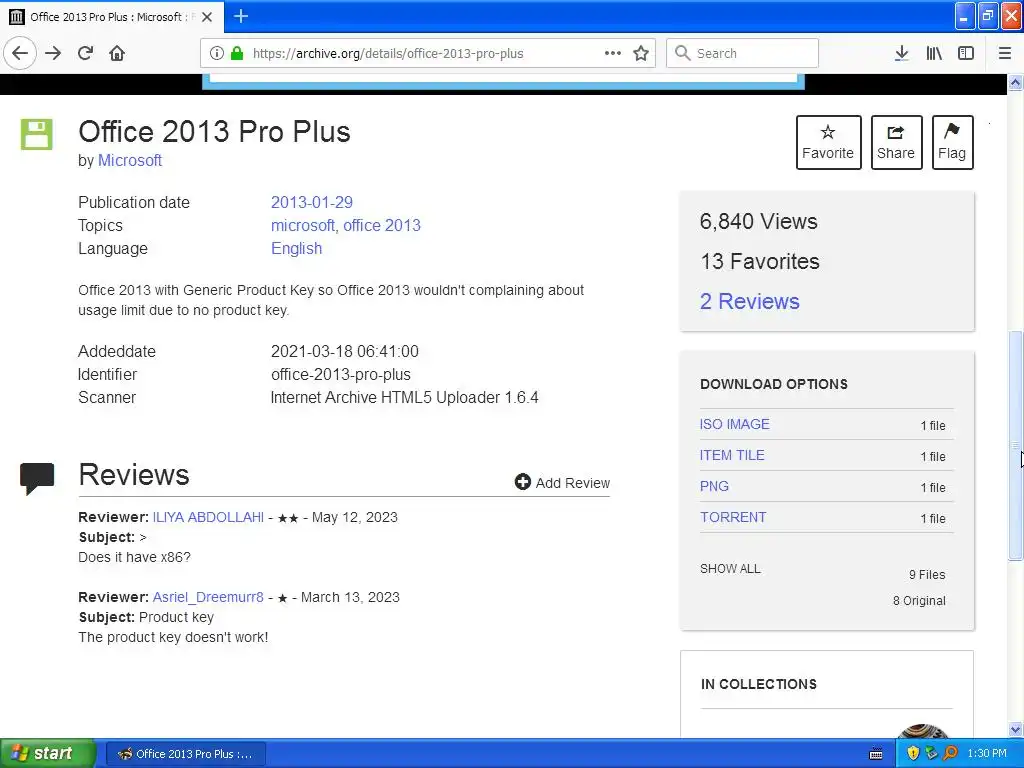Open the Windows start menu

pyautogui.click(x=48, y=753)
